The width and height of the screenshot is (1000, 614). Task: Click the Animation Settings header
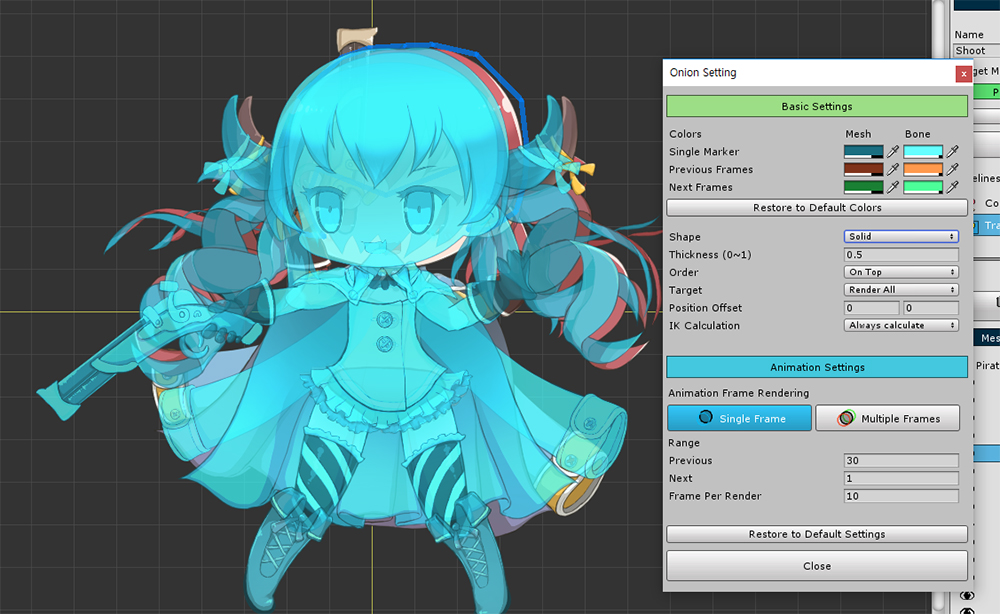[817, 367]
